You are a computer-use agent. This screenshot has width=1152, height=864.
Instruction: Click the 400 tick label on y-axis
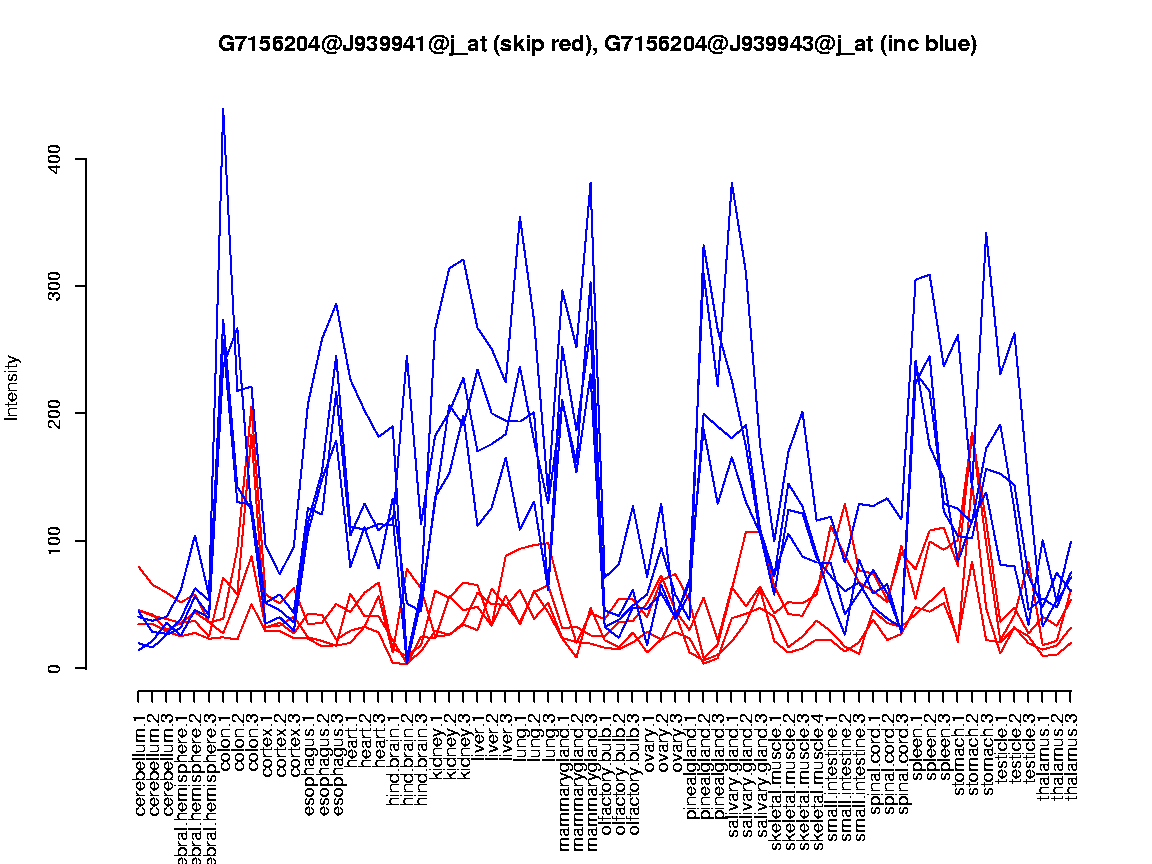tap(55, 159)
